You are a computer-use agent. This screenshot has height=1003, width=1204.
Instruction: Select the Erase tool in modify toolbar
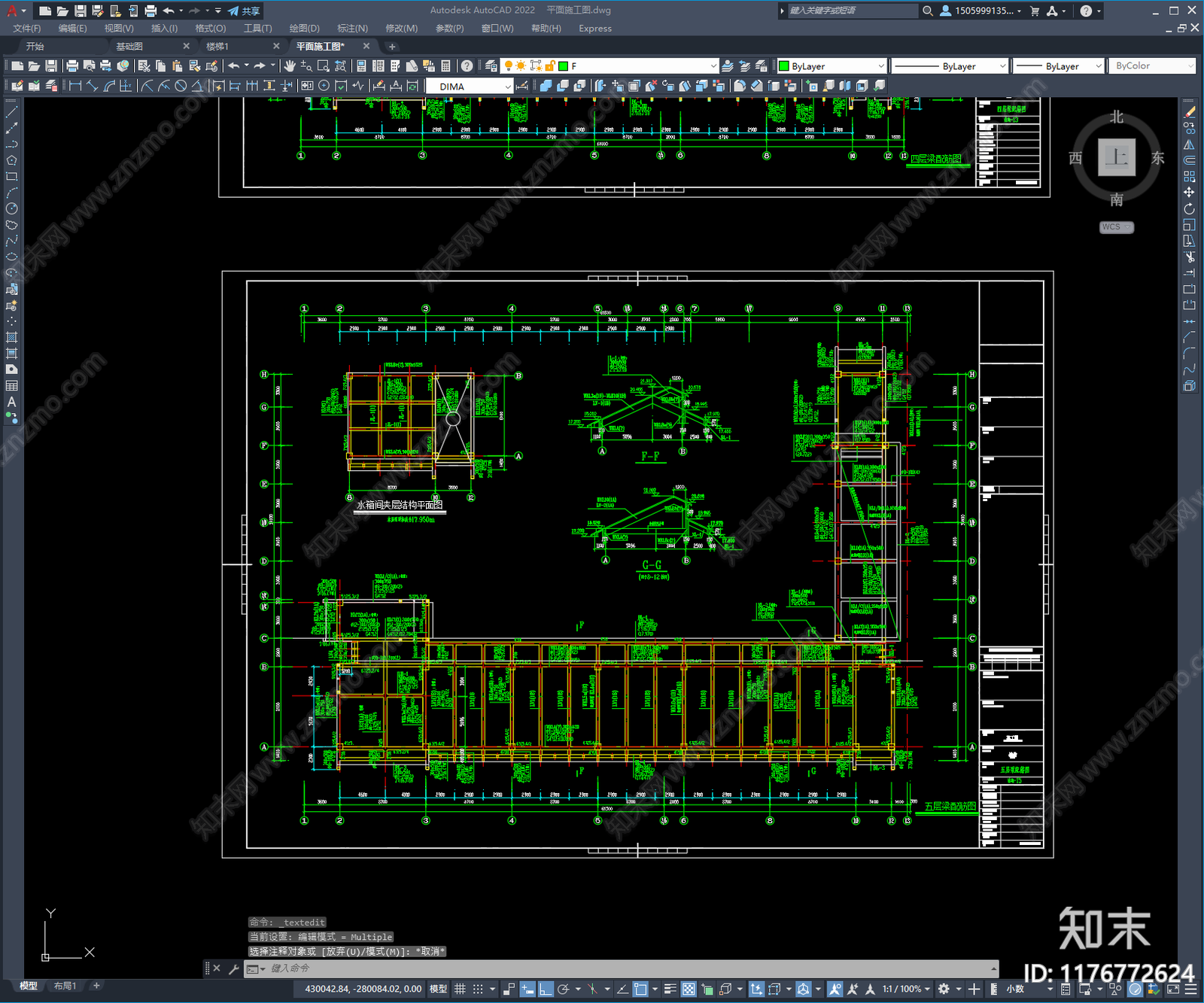pos(1189,111)
